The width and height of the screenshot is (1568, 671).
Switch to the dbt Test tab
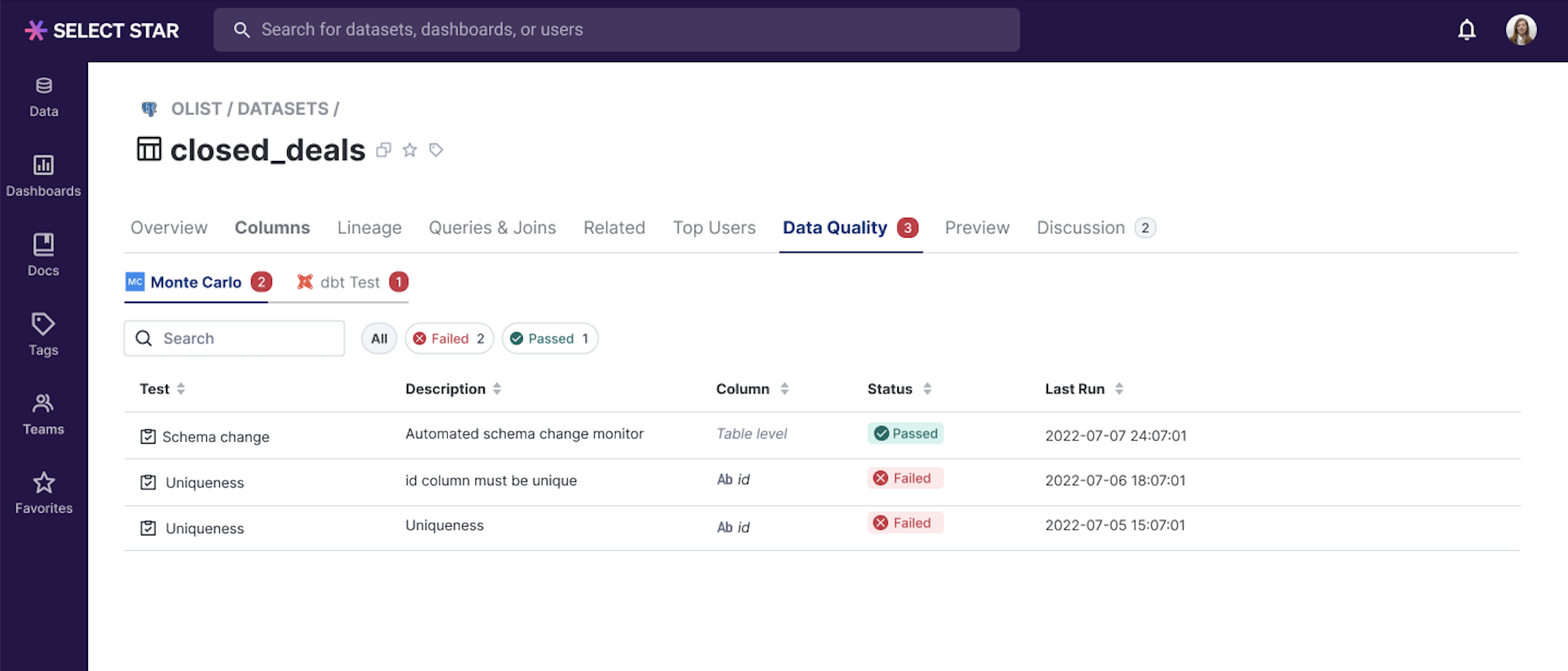point(351,282)
